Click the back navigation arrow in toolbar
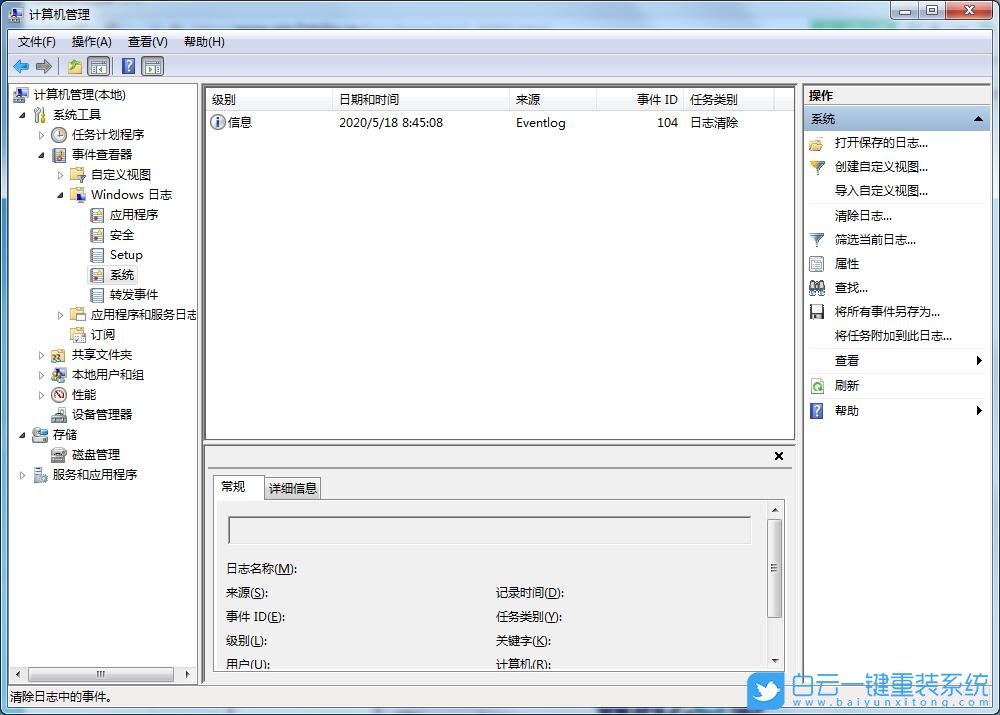 21,66
